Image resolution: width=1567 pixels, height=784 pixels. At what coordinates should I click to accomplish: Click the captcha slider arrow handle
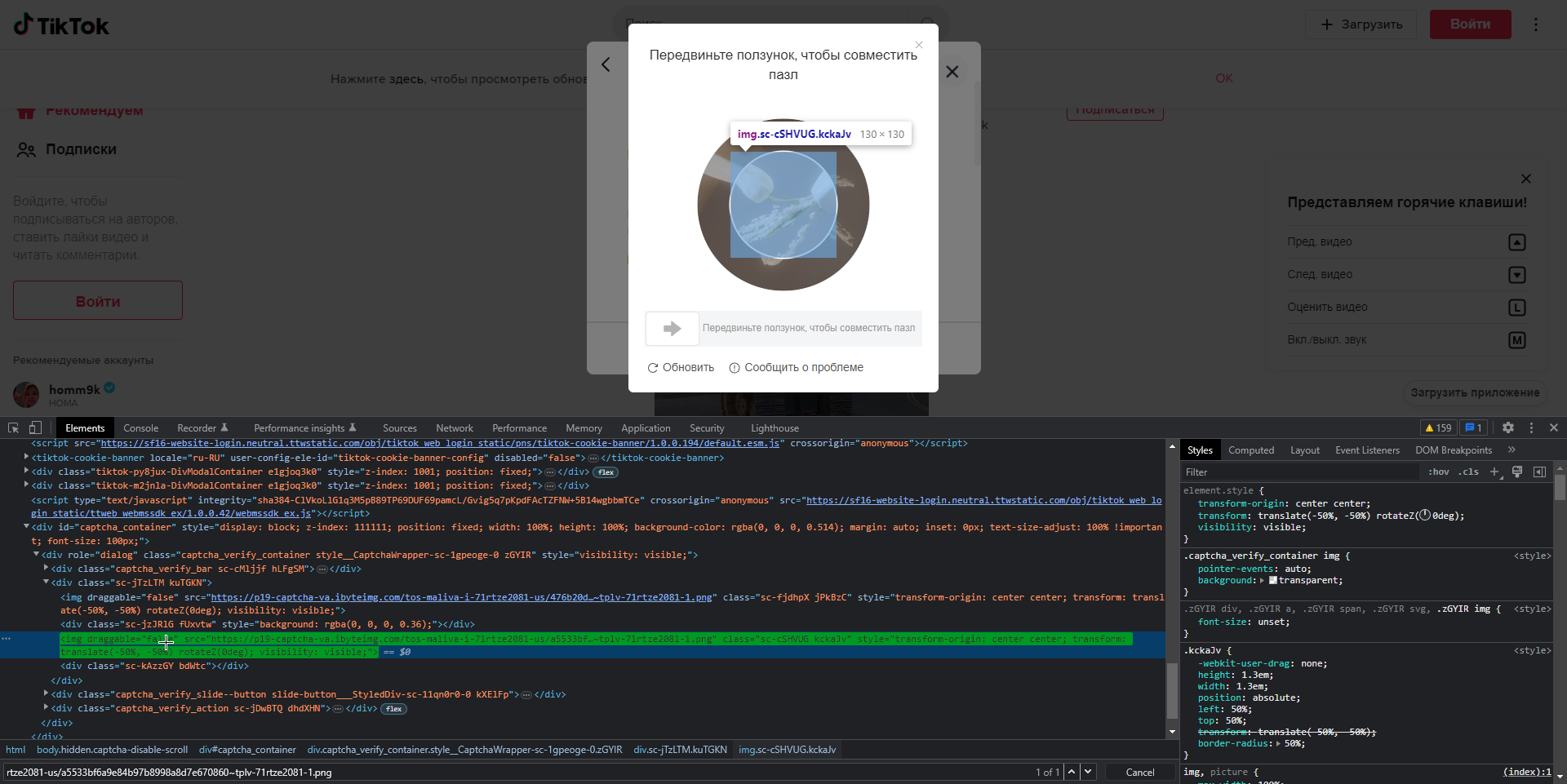pos(673,328)
